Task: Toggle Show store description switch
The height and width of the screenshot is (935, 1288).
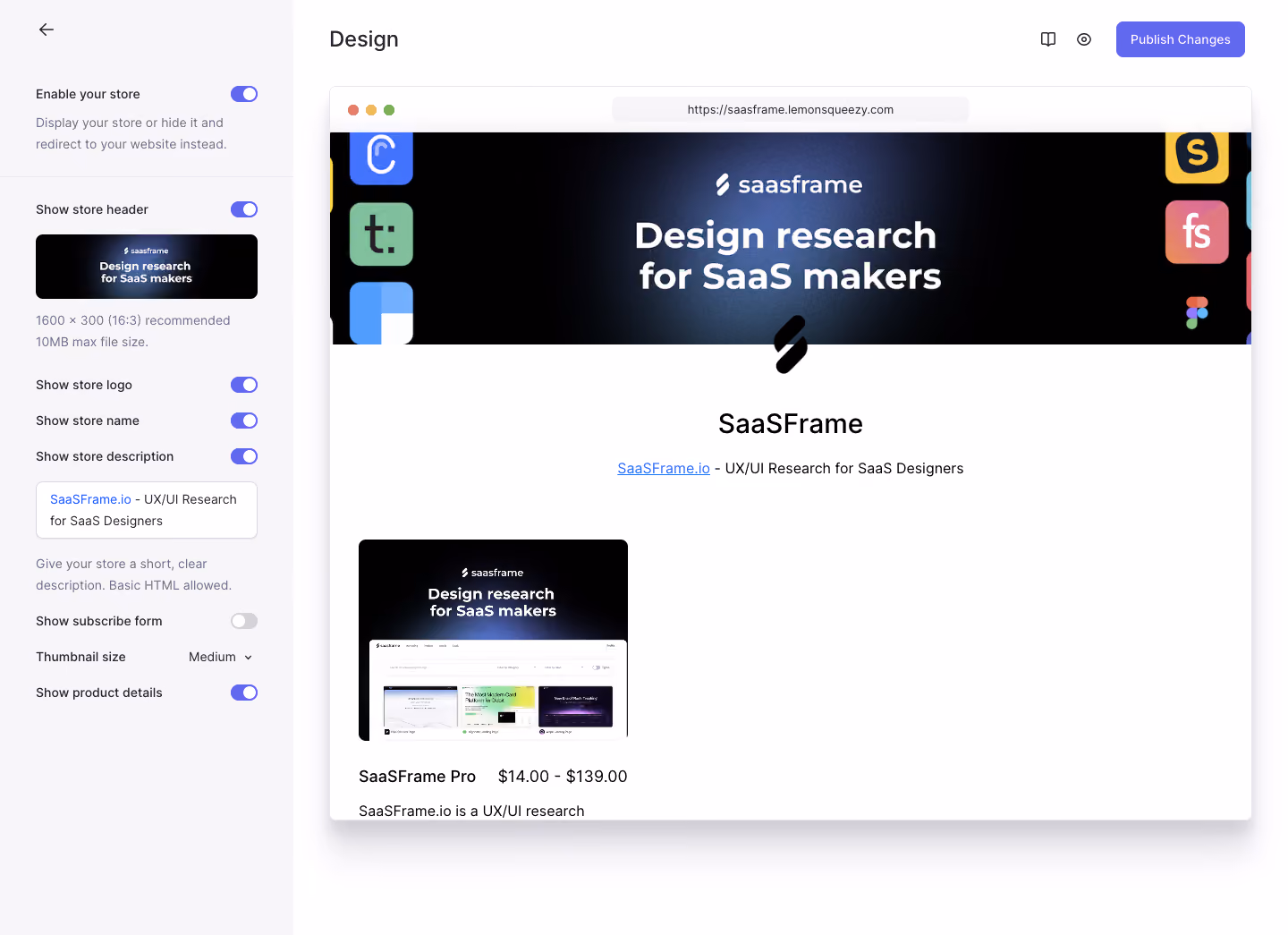Action: point(244,456)
